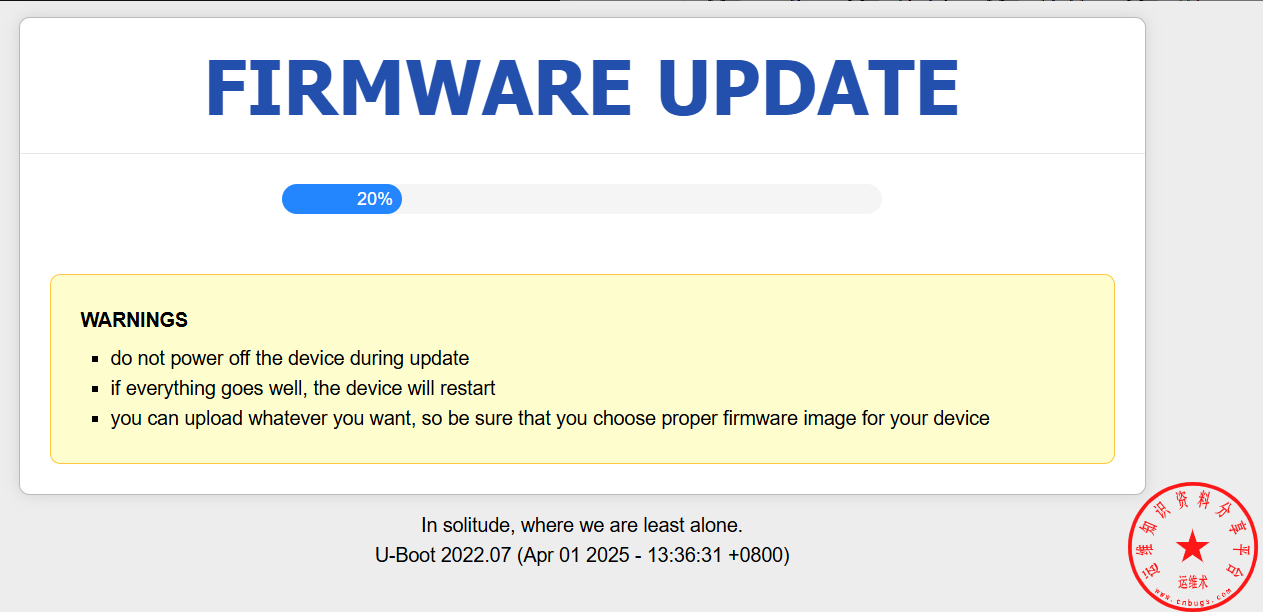Click the U-Boot 2022.07 version text
The image size is (1263, 612).
(x=442, y=555)
